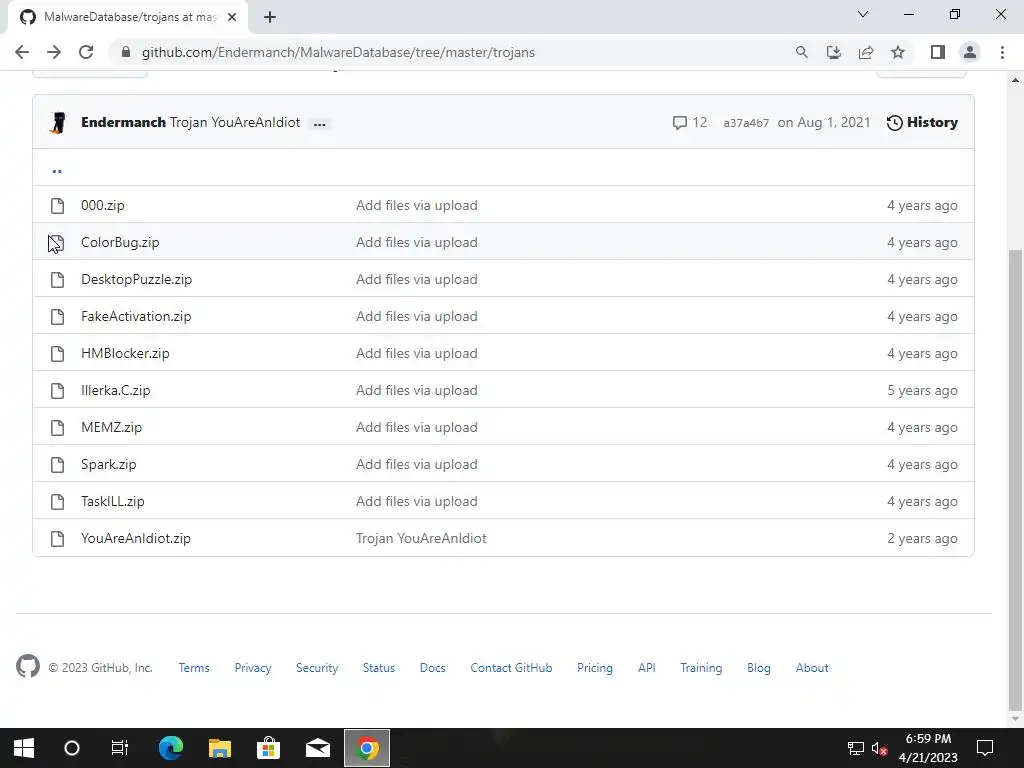Open the Chrome profile avatar
The image size is (1024, 768).
point(970,52)
